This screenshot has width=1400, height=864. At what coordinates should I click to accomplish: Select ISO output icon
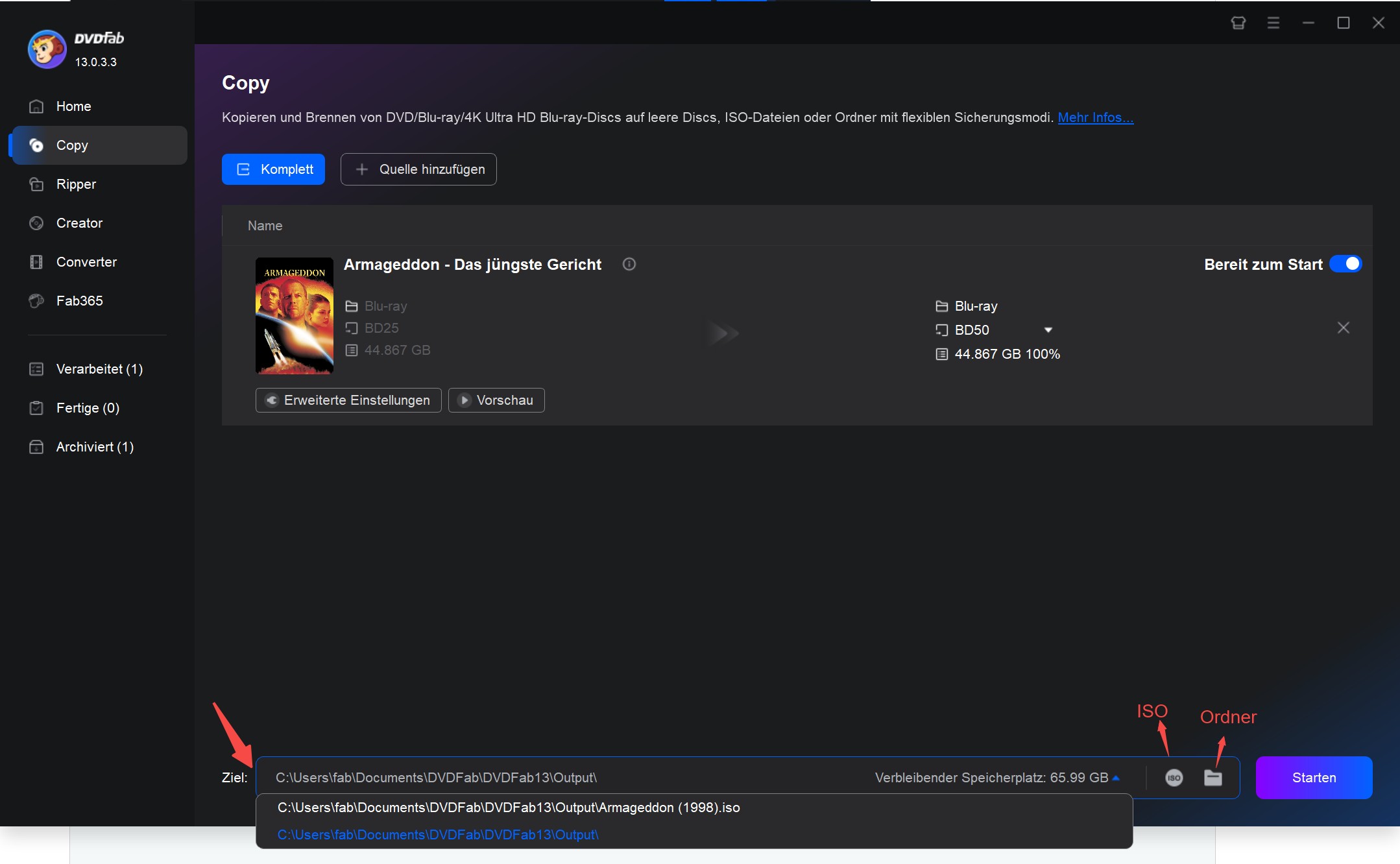click(1174, 778)
